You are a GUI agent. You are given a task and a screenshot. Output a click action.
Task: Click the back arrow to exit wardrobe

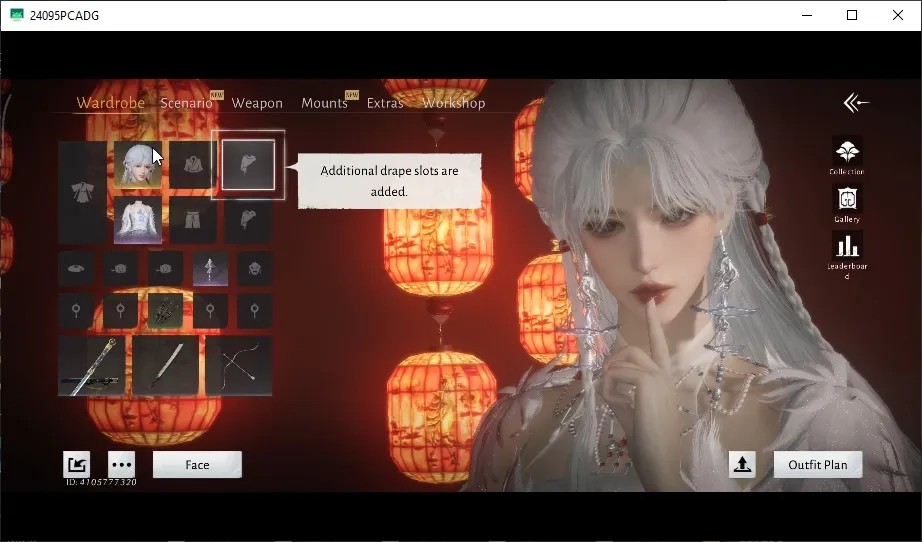856,103
